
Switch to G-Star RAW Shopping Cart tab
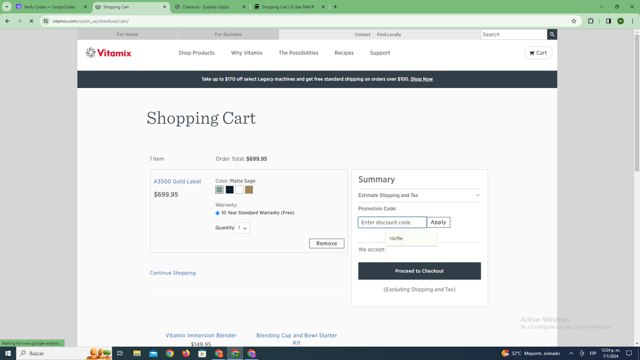click(289, 7)
